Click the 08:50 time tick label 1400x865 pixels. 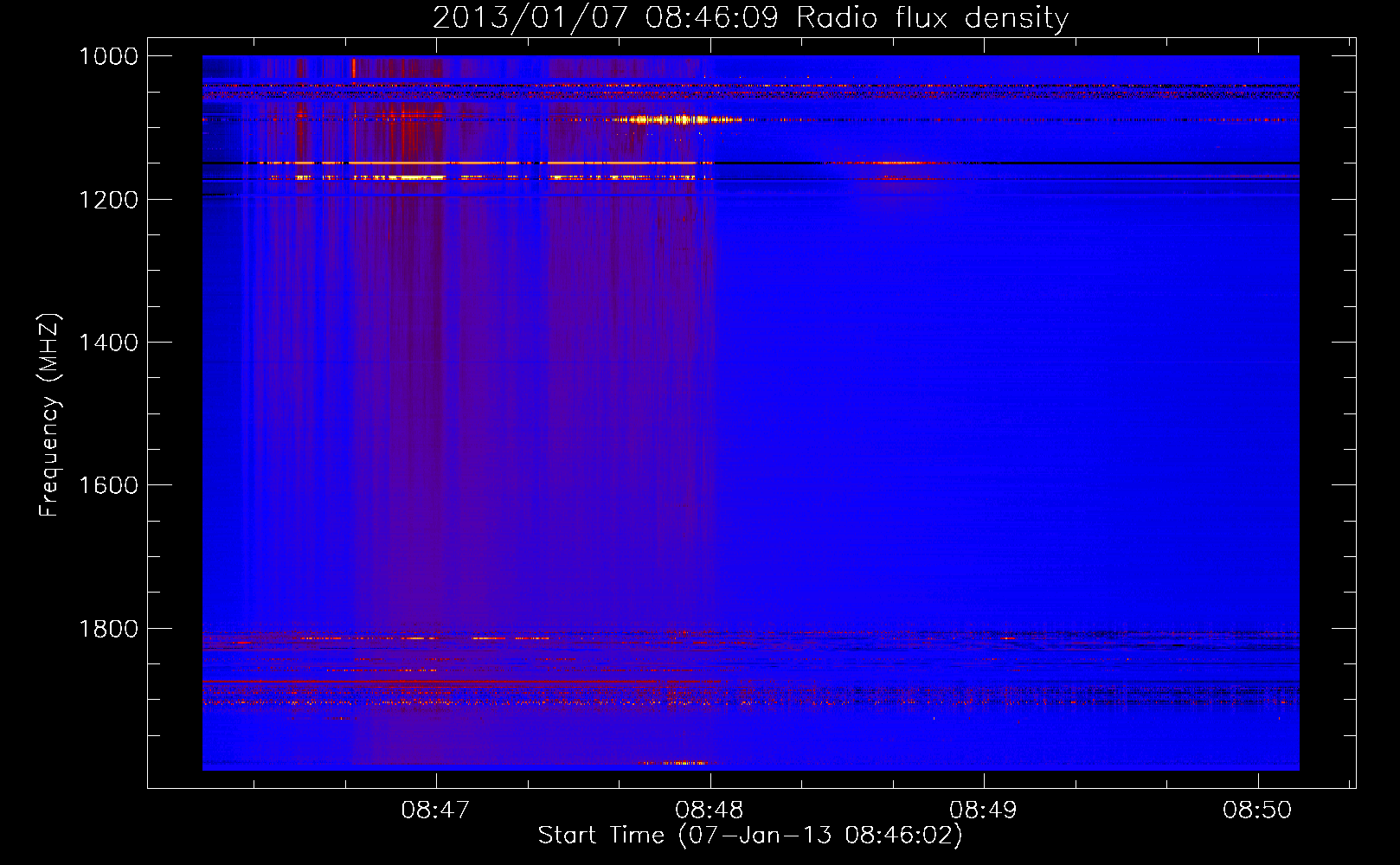1257,810
